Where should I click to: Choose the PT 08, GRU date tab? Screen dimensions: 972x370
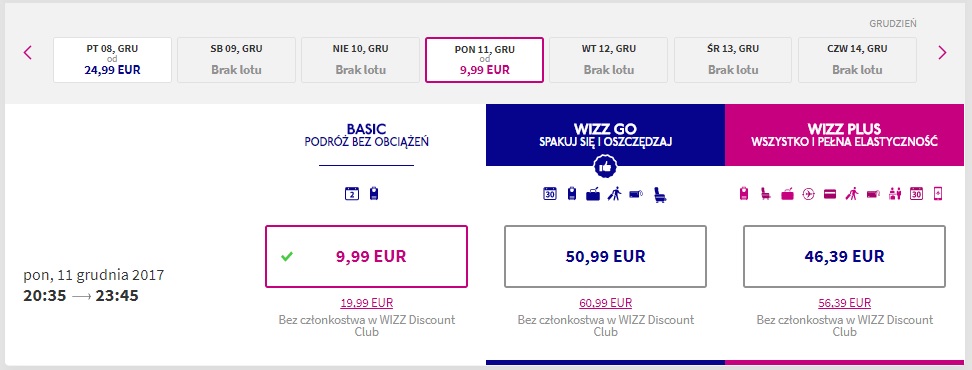pyautogui.click(x=112, y=59)
